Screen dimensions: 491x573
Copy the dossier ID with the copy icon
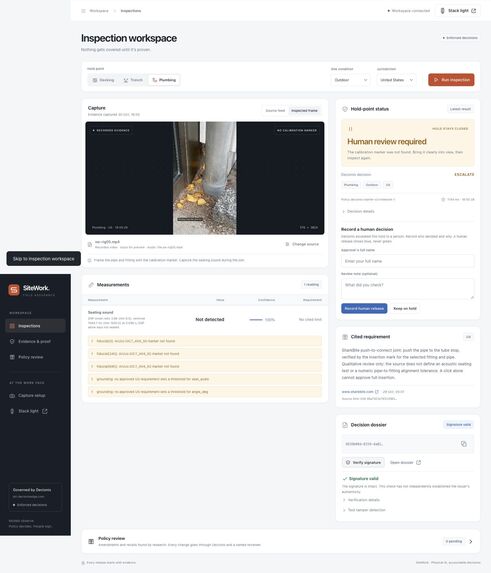[464, 444]
